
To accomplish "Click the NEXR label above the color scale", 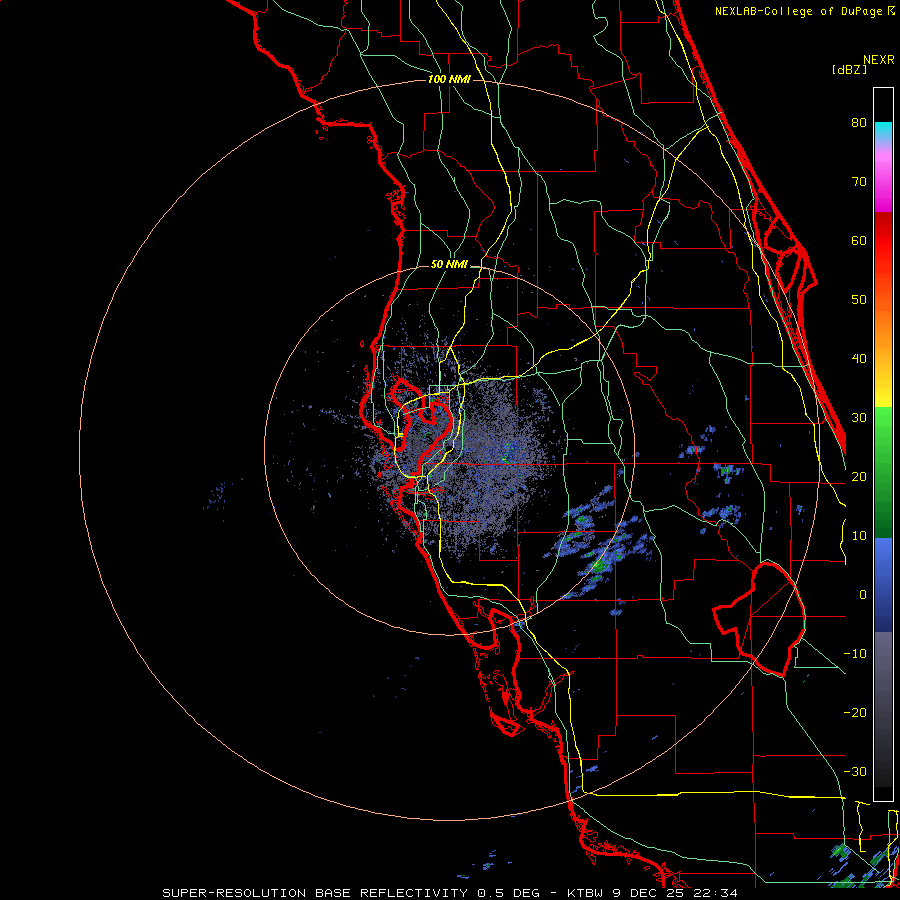I will click(x=879, y=60).
